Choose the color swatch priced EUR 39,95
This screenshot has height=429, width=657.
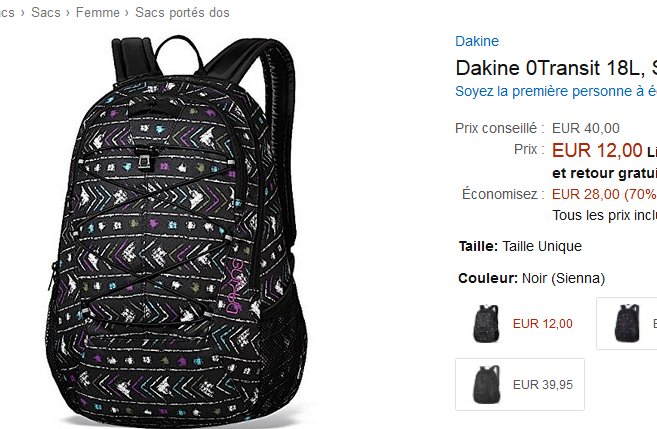[x=519, y=383]
